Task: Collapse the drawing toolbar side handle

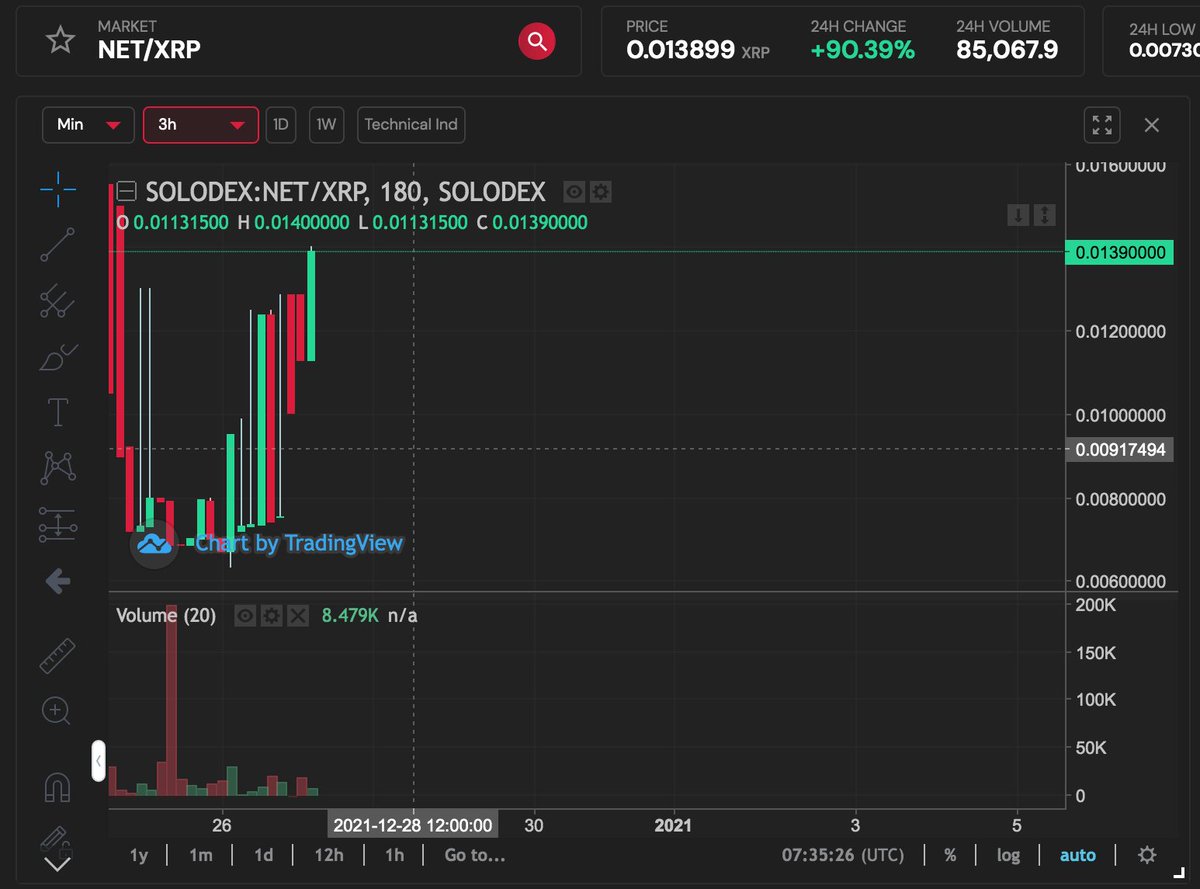Action: coord(99,761)
